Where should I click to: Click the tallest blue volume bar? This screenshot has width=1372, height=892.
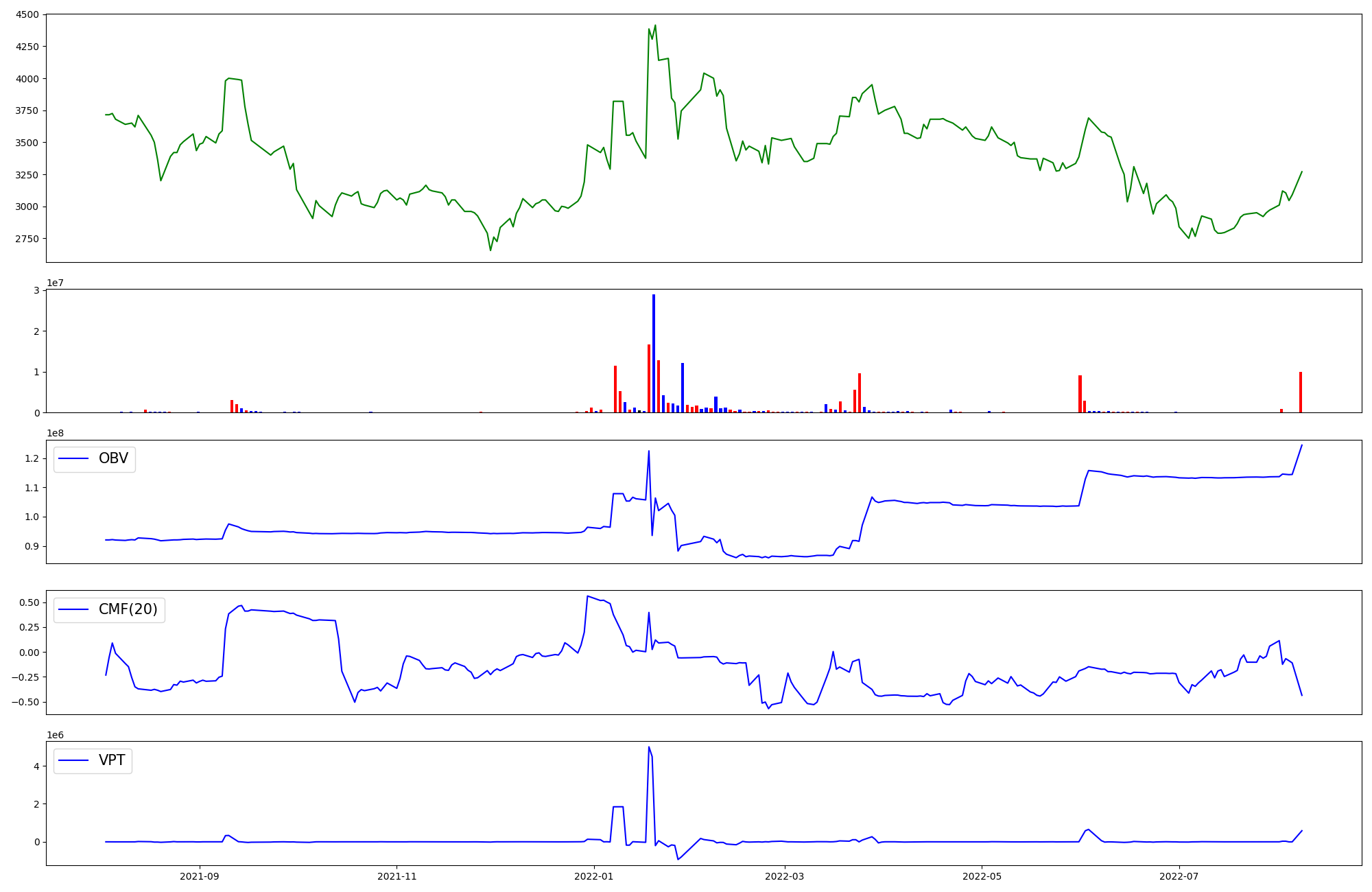pyautogui.click(x=654, y=353)
